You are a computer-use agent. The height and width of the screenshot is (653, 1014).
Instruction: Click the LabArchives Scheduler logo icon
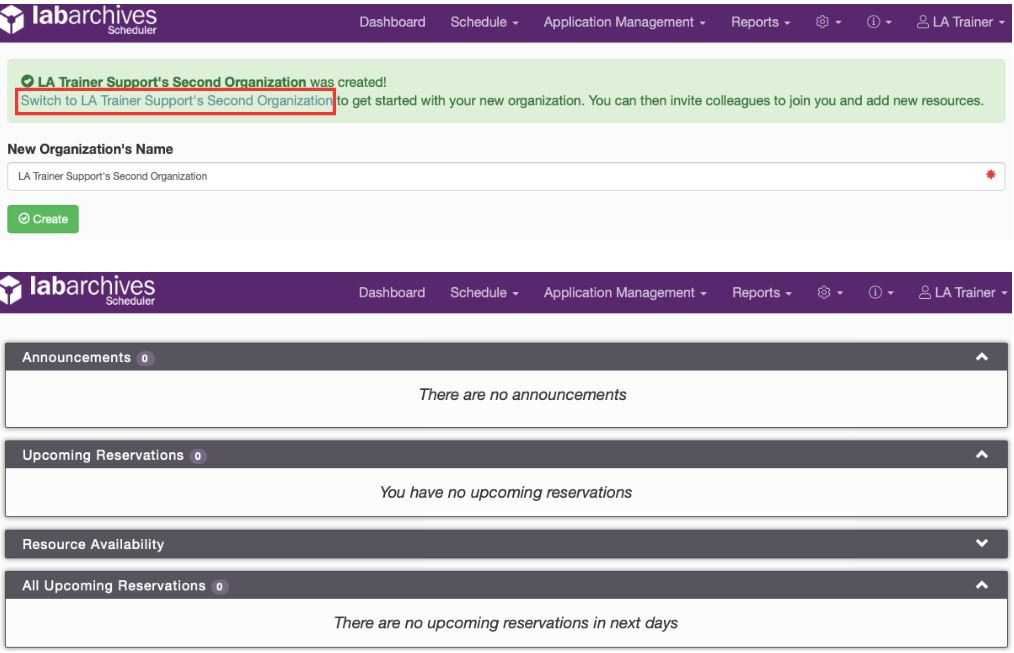[x=16, y=19]
